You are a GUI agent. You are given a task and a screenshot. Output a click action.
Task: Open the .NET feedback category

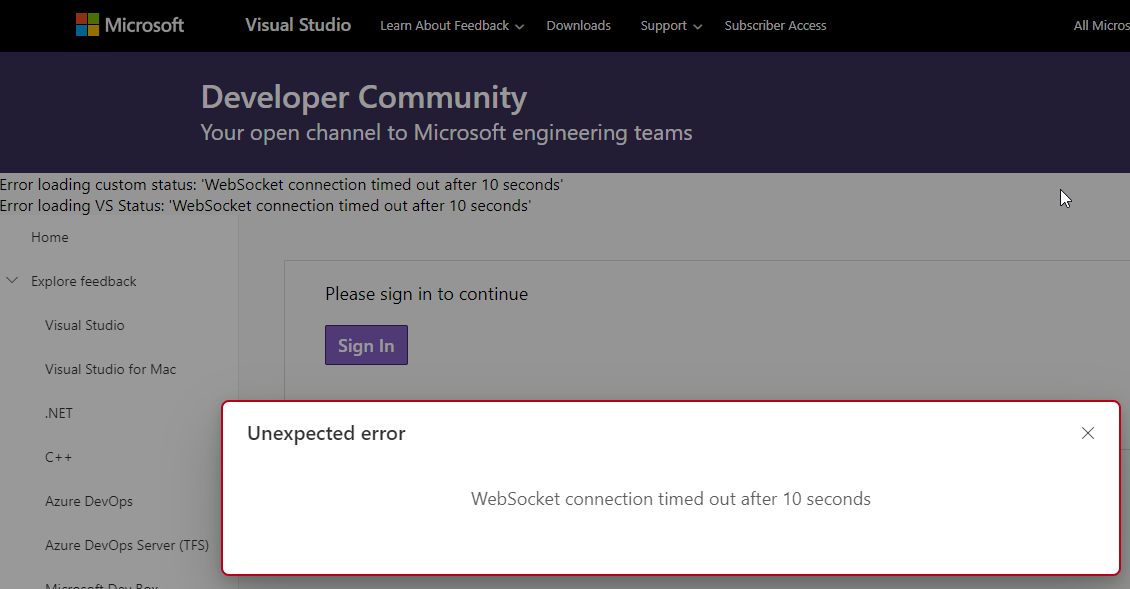pos(58,413)
